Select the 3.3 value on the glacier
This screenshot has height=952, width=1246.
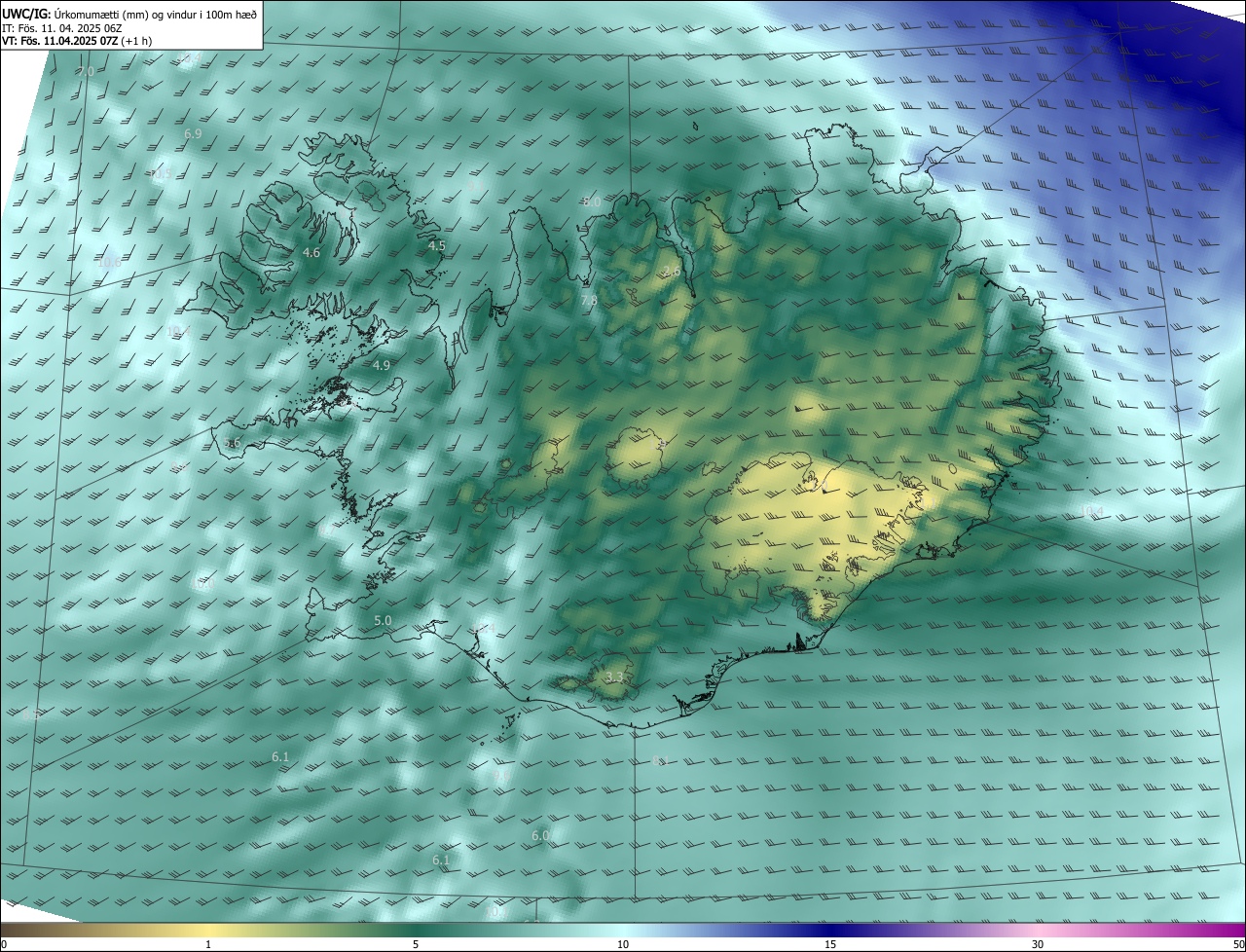coord(614,677)
